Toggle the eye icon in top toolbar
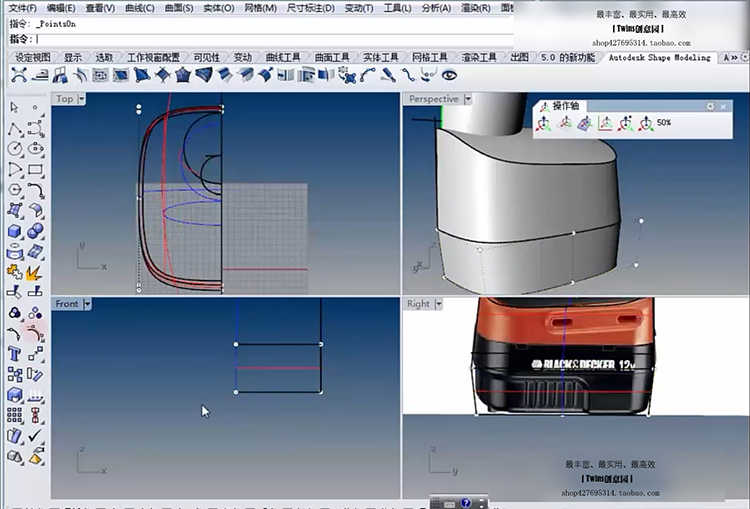This screenshot has width=750, height=509. [449, 75]
